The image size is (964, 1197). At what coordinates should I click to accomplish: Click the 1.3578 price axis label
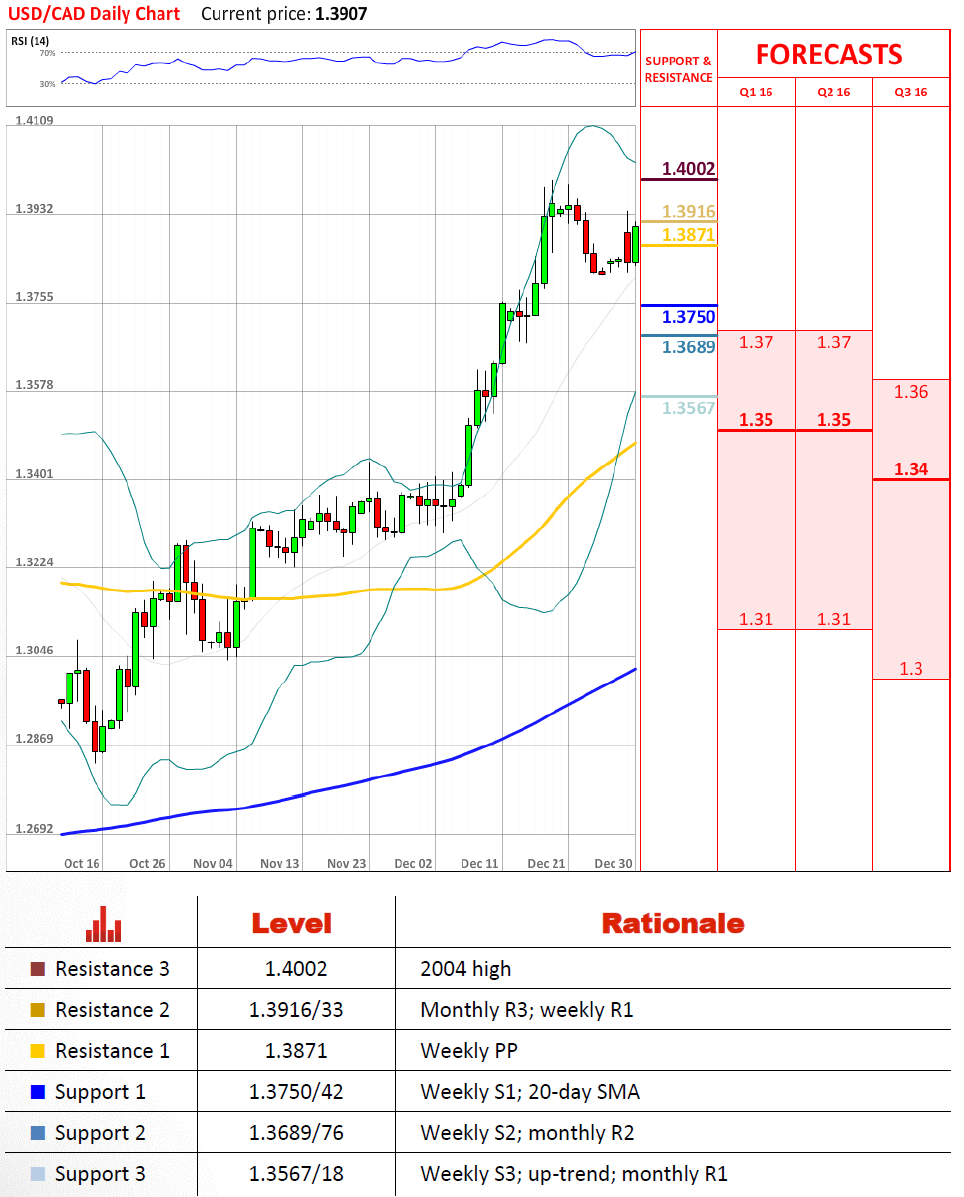click(34, 385)
